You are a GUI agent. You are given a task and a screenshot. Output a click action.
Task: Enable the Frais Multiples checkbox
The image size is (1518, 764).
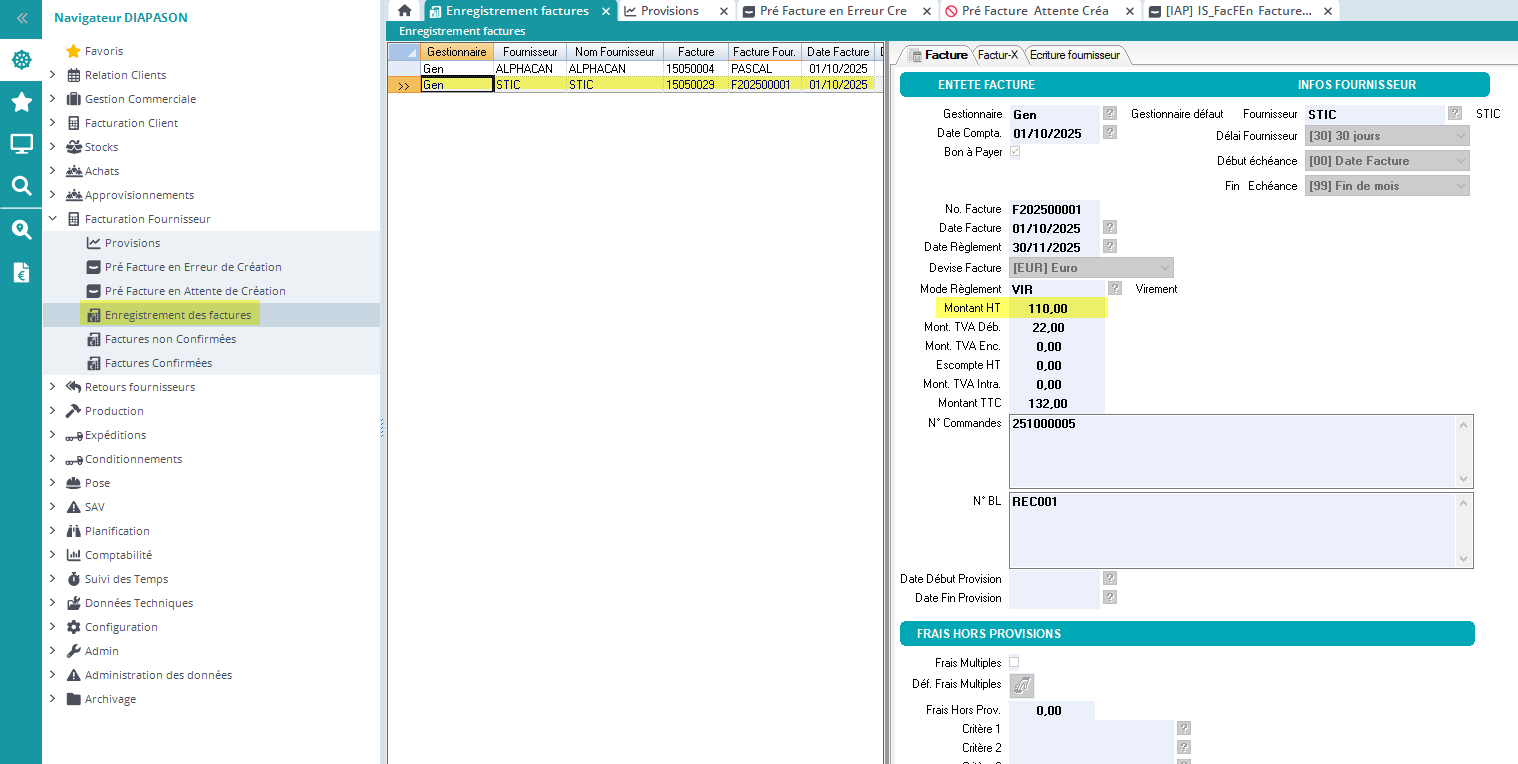pos(1014,662)
